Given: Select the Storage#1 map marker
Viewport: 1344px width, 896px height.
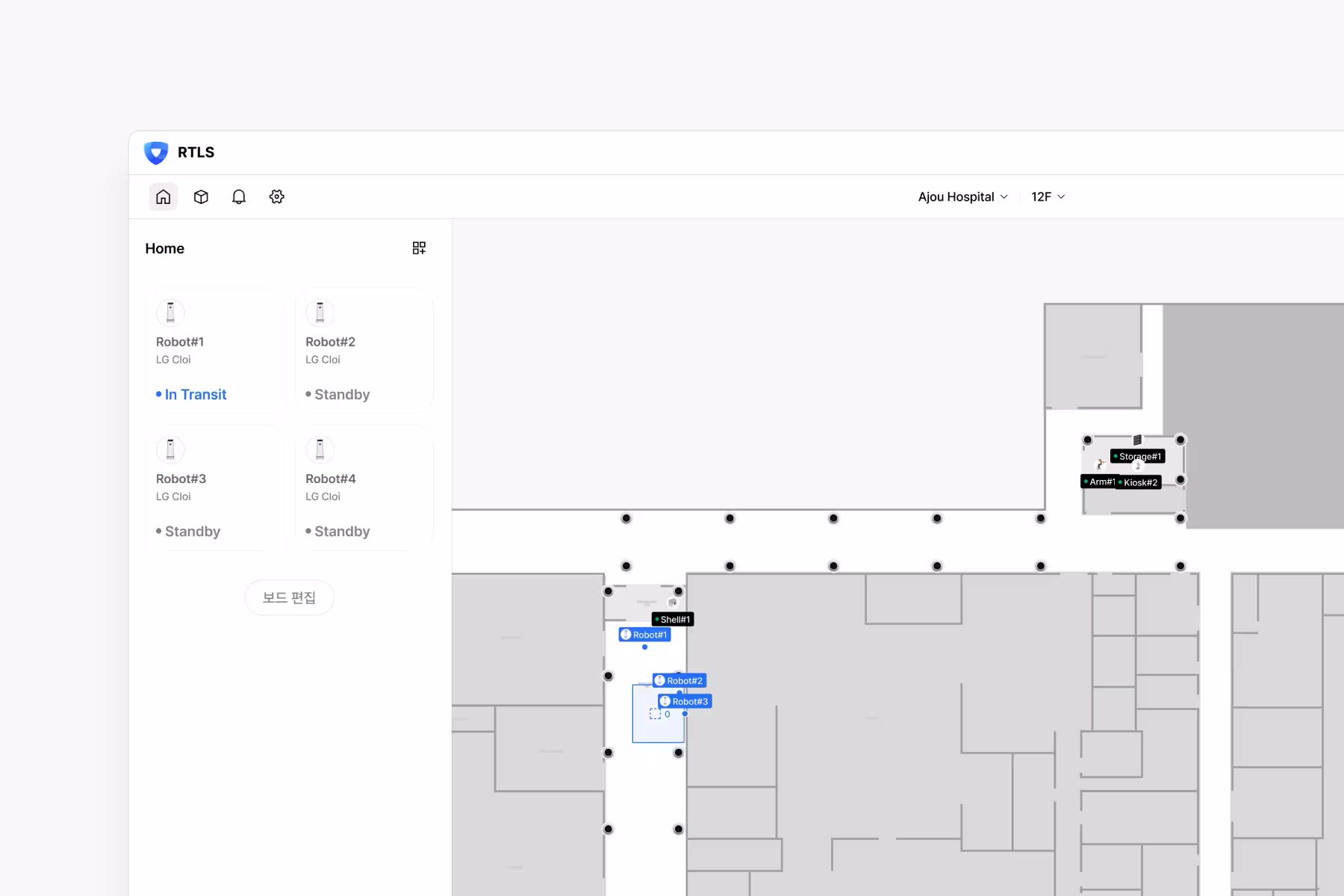Looking at the screenshot, I should point(1138,457).
